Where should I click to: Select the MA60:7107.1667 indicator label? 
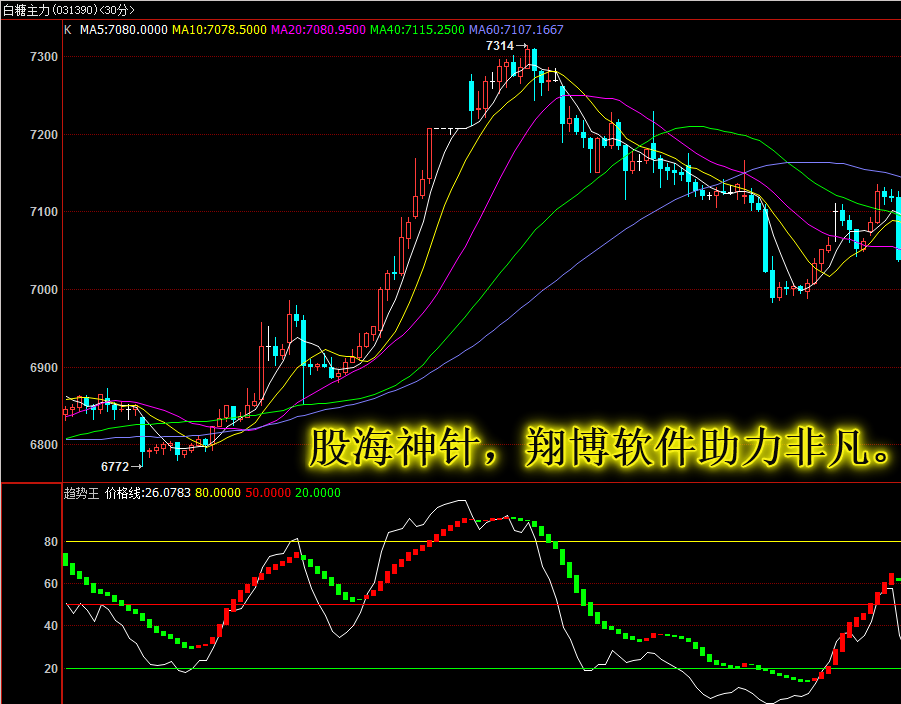coord(516,30)
